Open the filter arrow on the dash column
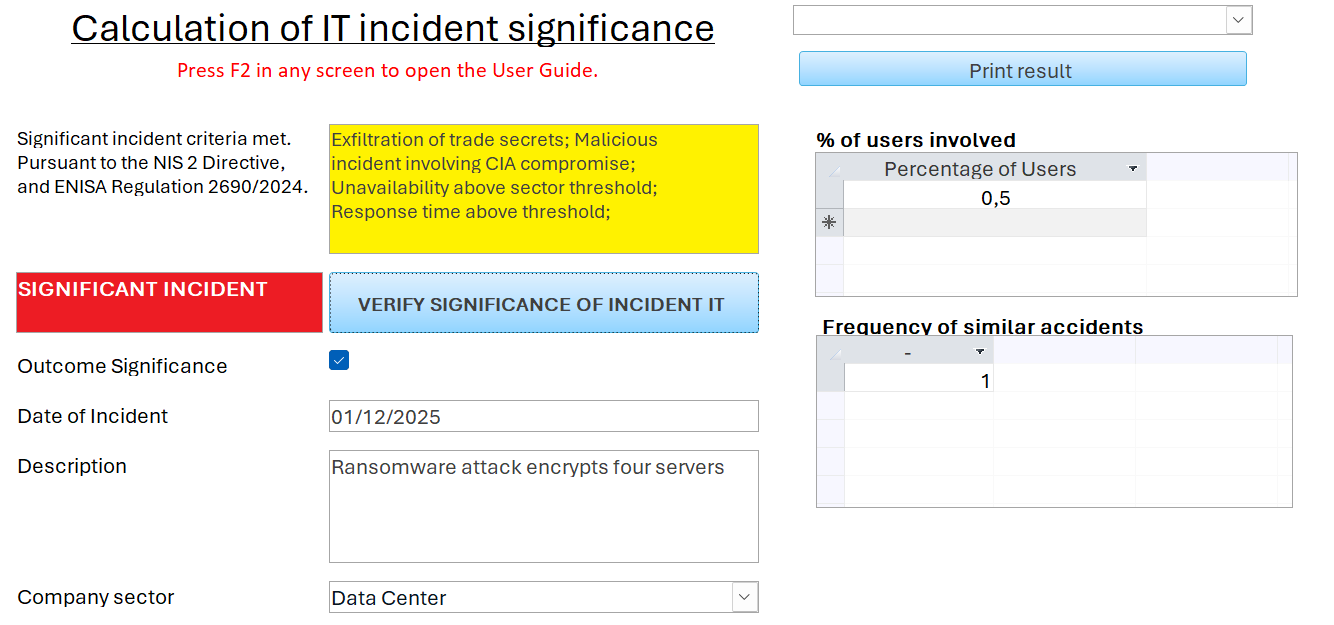1334x625 pixels. (x=980, y=351)
